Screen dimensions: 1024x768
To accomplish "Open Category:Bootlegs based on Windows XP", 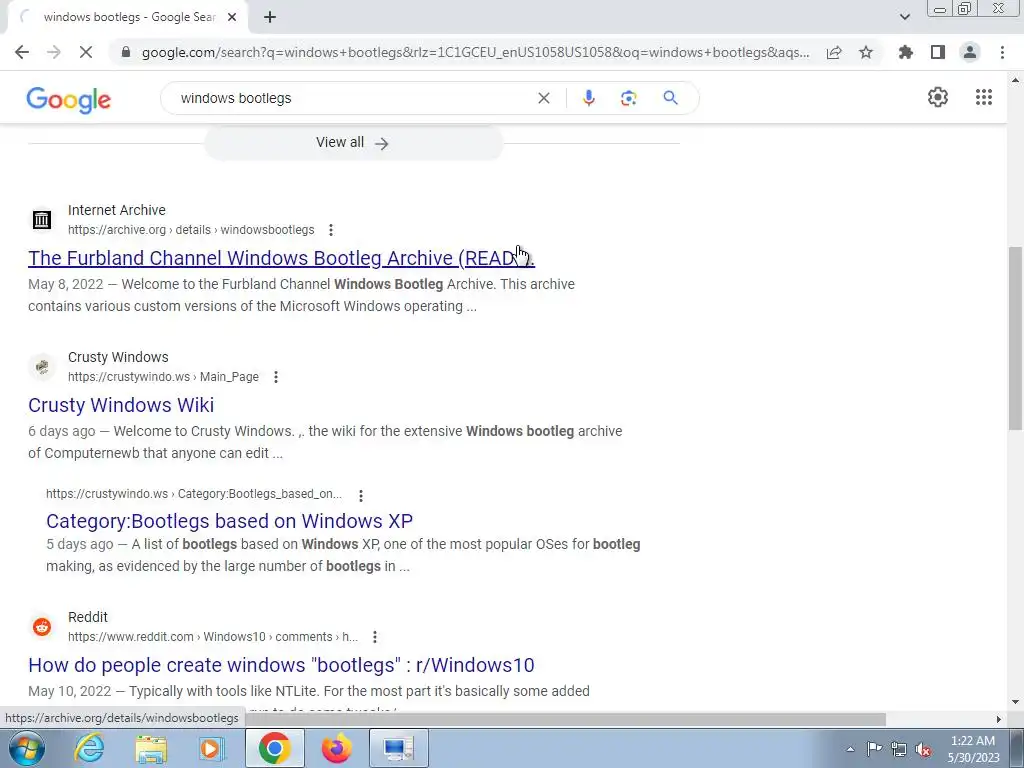I will tap(229, 521).
